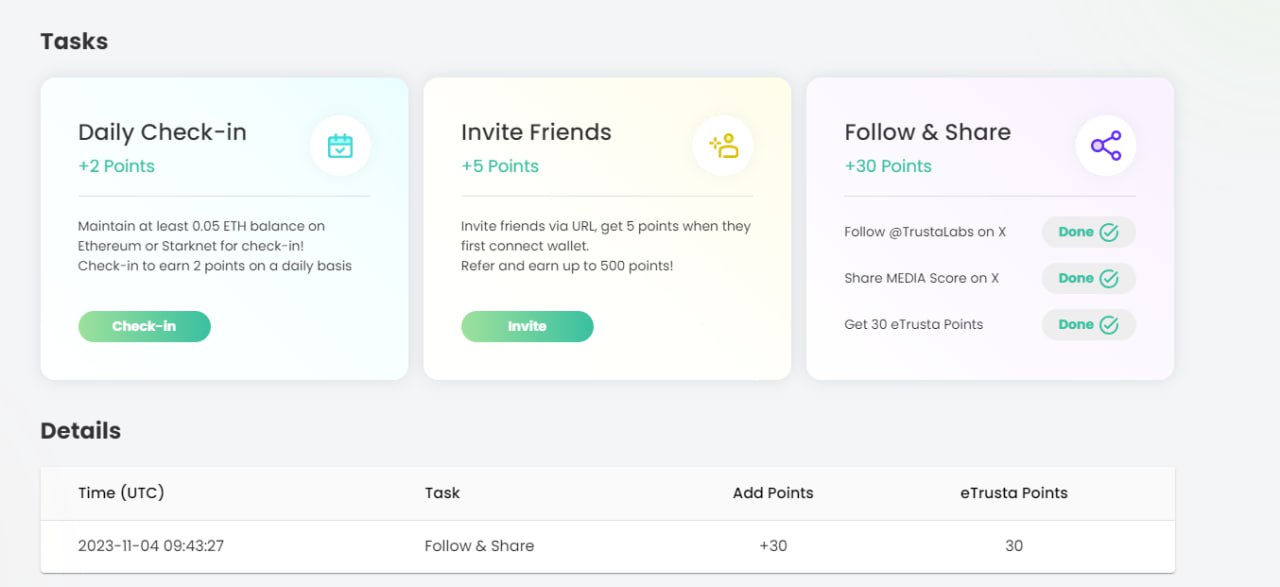The height and width of the screenshot is (587, 1280).
Task: Click the +30 Points label under Follow & Share
Action: pyautogui.click(x=888, y=166)
